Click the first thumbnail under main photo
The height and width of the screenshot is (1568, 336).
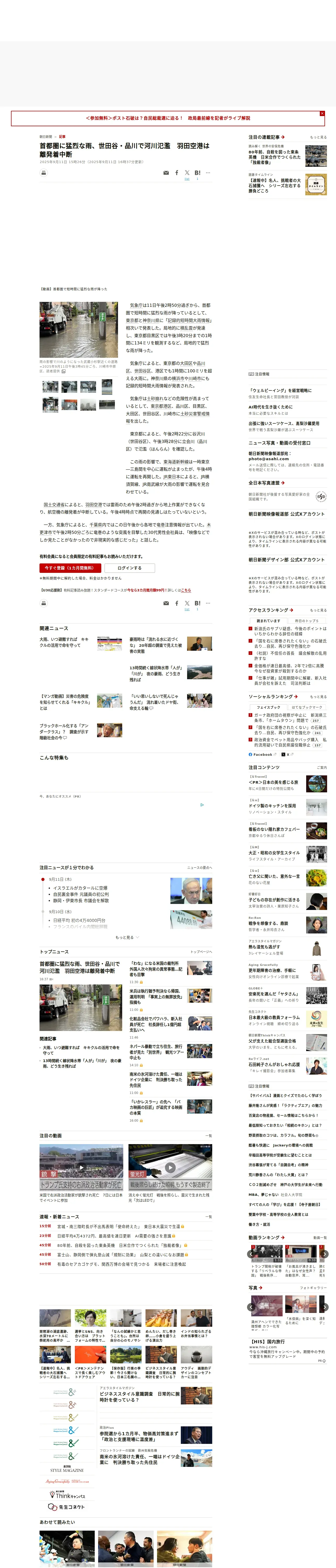pos(51,387)
